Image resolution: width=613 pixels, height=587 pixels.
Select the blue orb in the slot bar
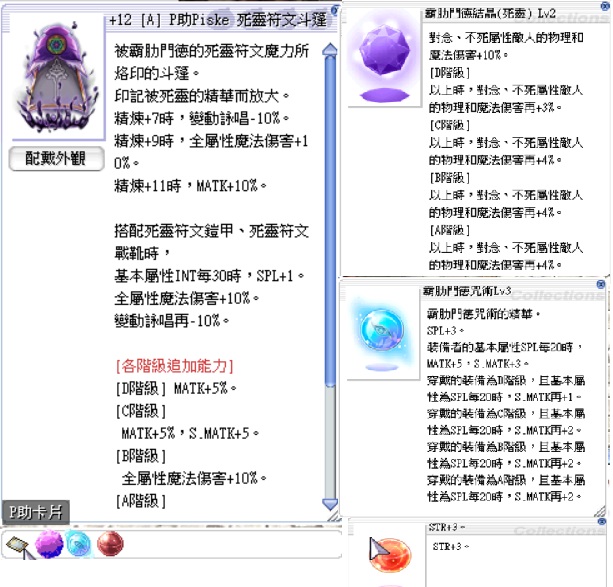(x=80, y=545)
